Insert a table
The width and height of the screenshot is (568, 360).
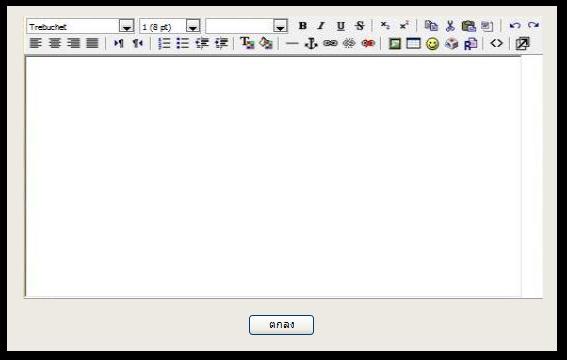tap(413, 43)
